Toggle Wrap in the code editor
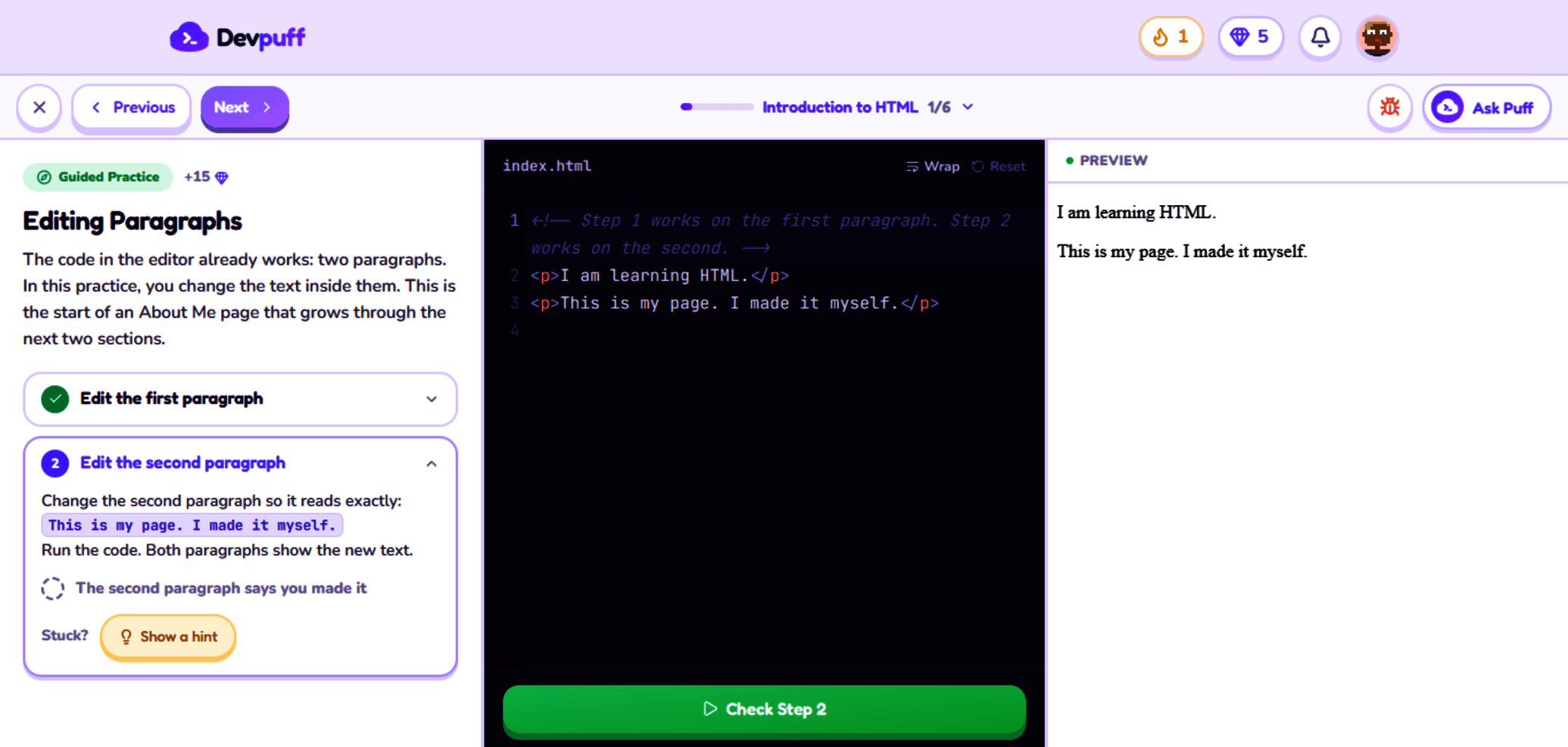Image resolution: width=1568 pixels, height=747 pixels. click(x=933, y=167)
